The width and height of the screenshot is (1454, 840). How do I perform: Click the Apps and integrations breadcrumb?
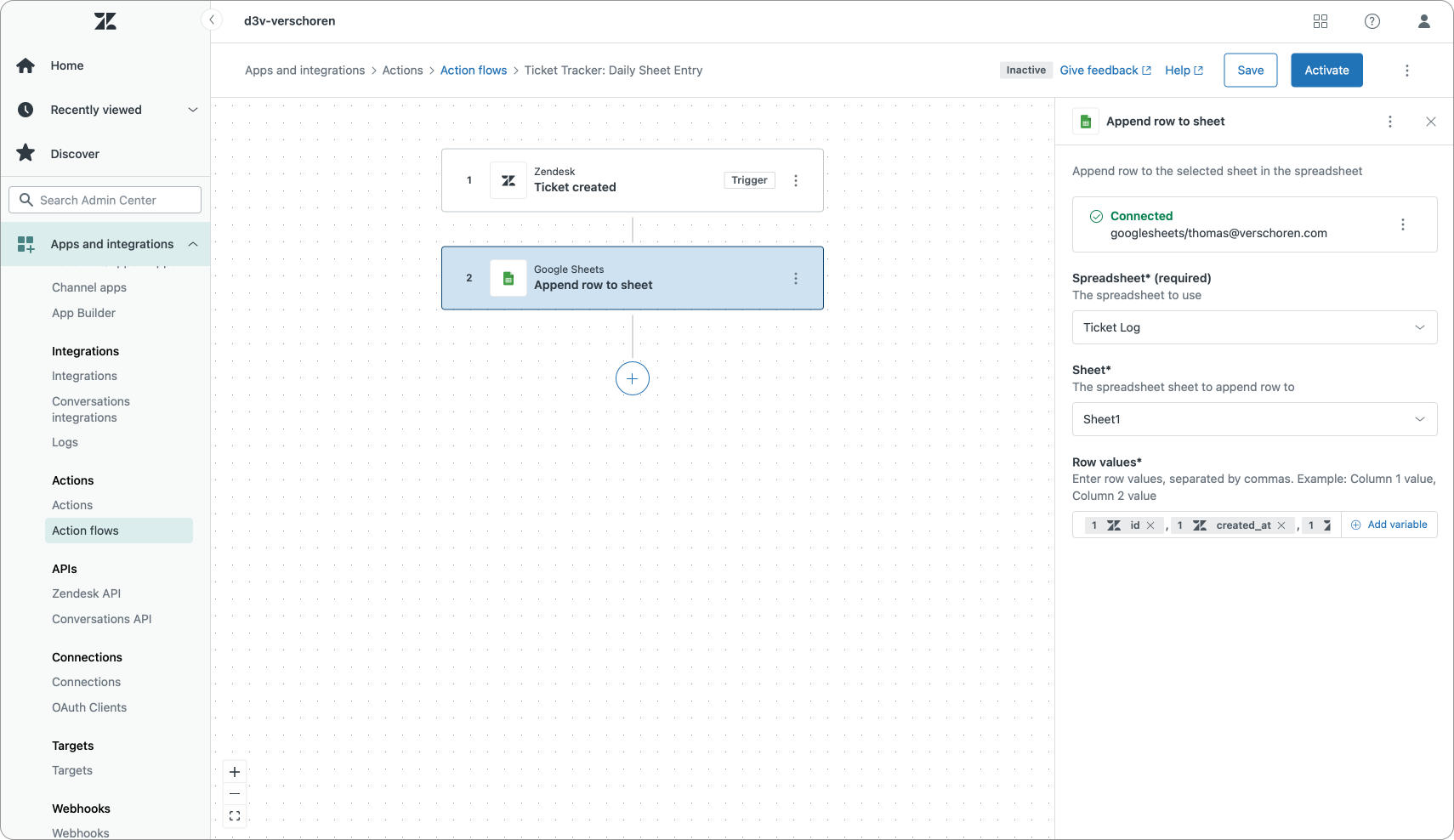tap(304, 71)
